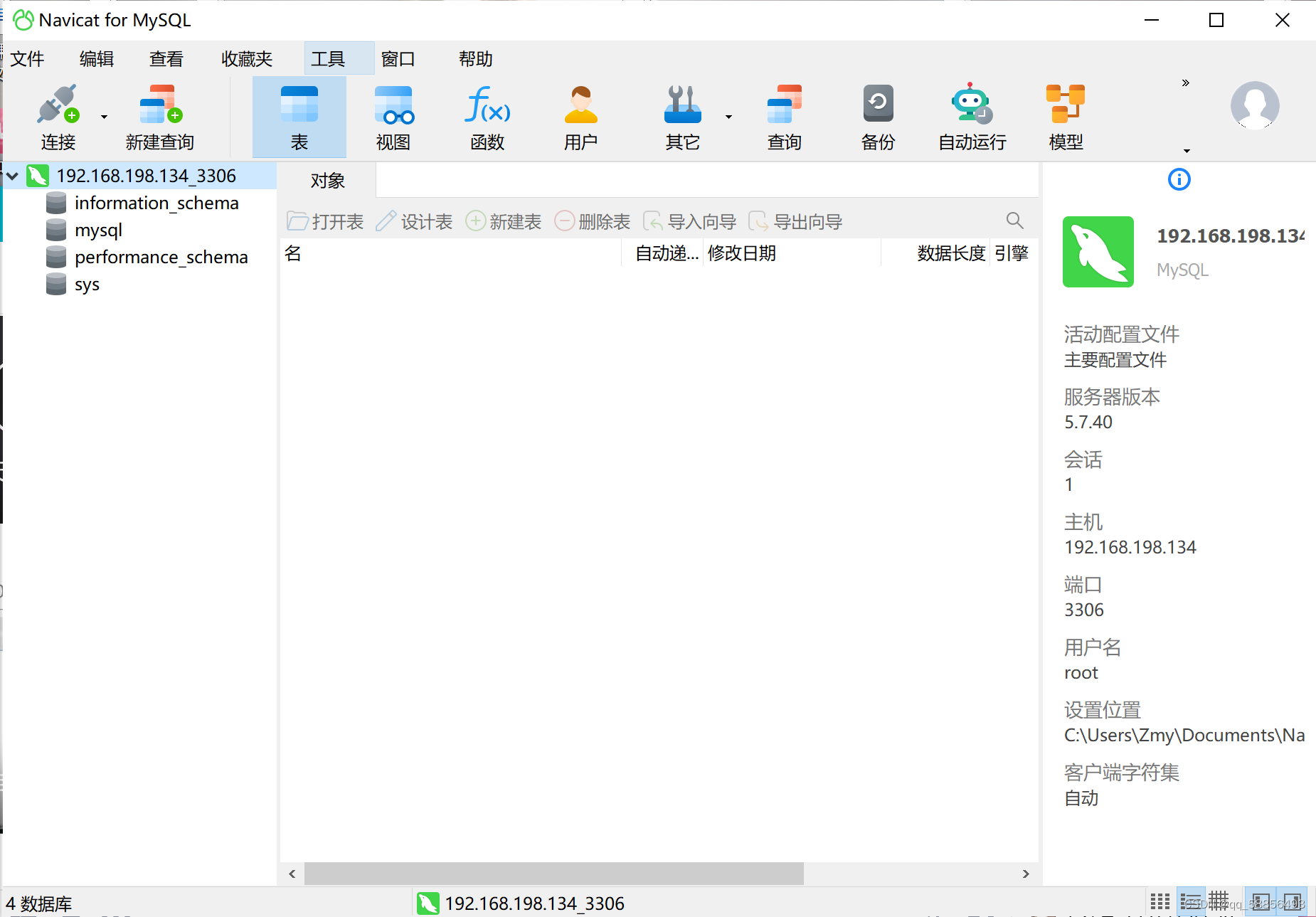Screen dimensions: 1316x917
Task: Click the search magnifier in object toolbar
Action: click(x=1014, y=221)
